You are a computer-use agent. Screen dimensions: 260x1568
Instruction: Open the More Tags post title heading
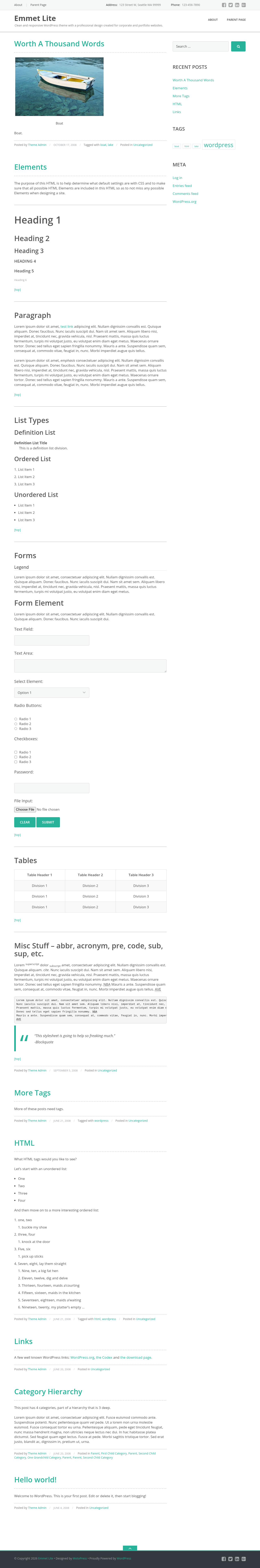click(x=33, y=1093)
